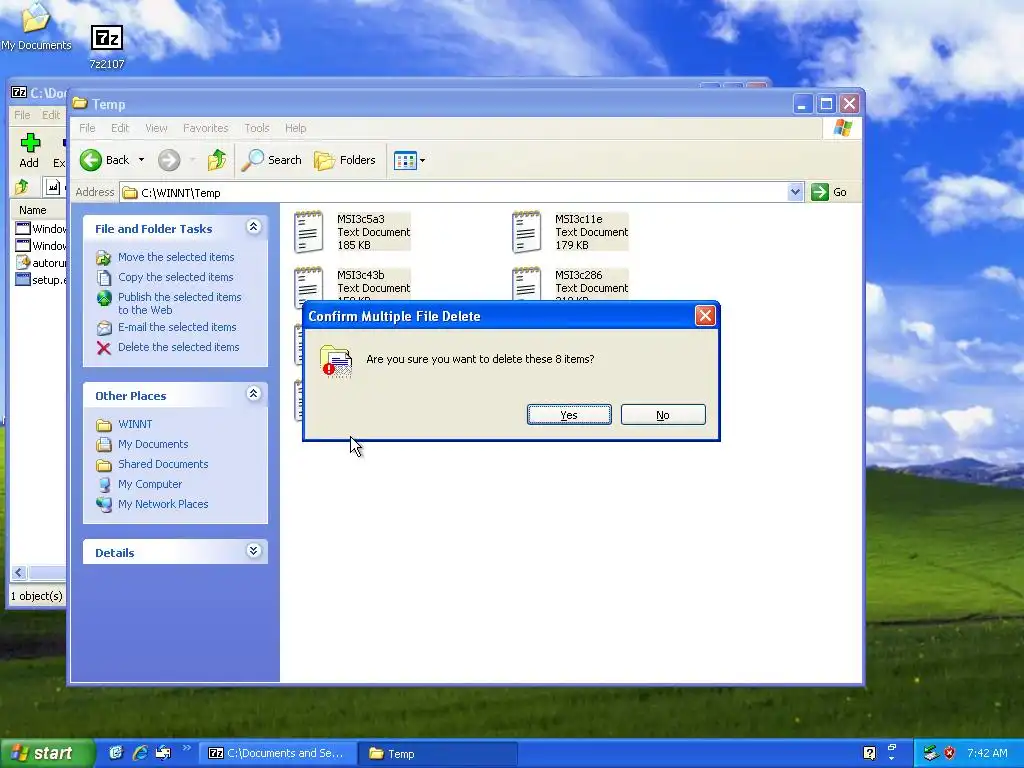Select the MSI3c43b text document icon
Screen dimensions: 1024x768
pyautogui.click(x=308, y=285)
